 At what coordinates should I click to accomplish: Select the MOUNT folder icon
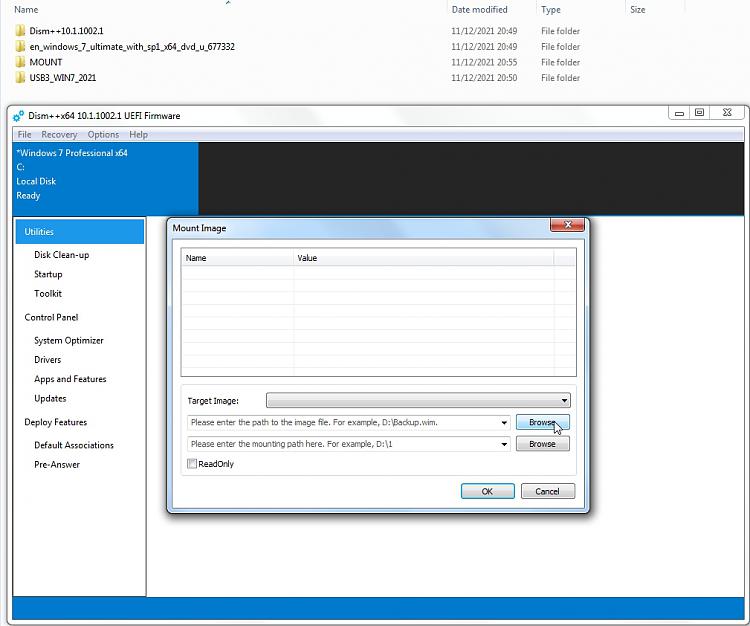[x=20, y=62]
